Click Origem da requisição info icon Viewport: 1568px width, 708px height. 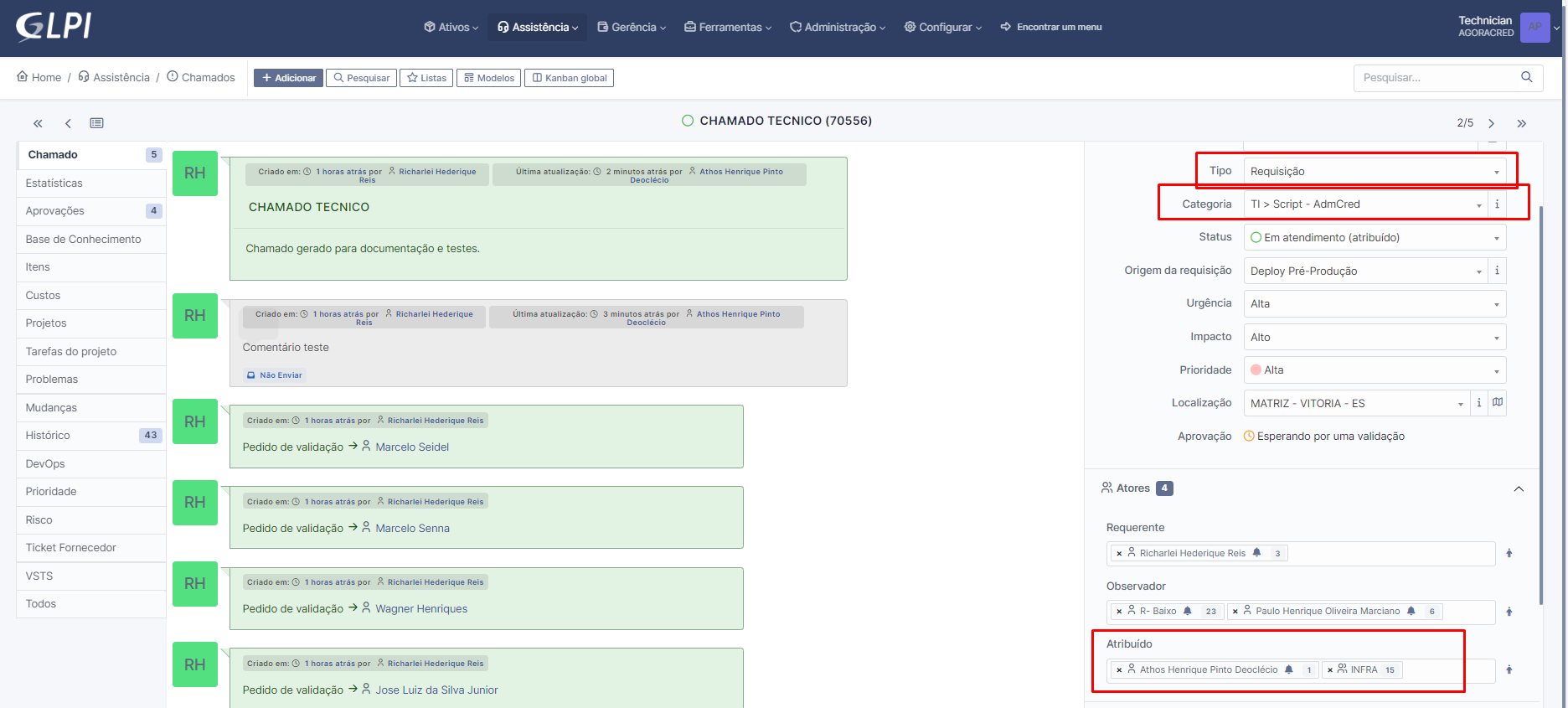click(1497, 271)
